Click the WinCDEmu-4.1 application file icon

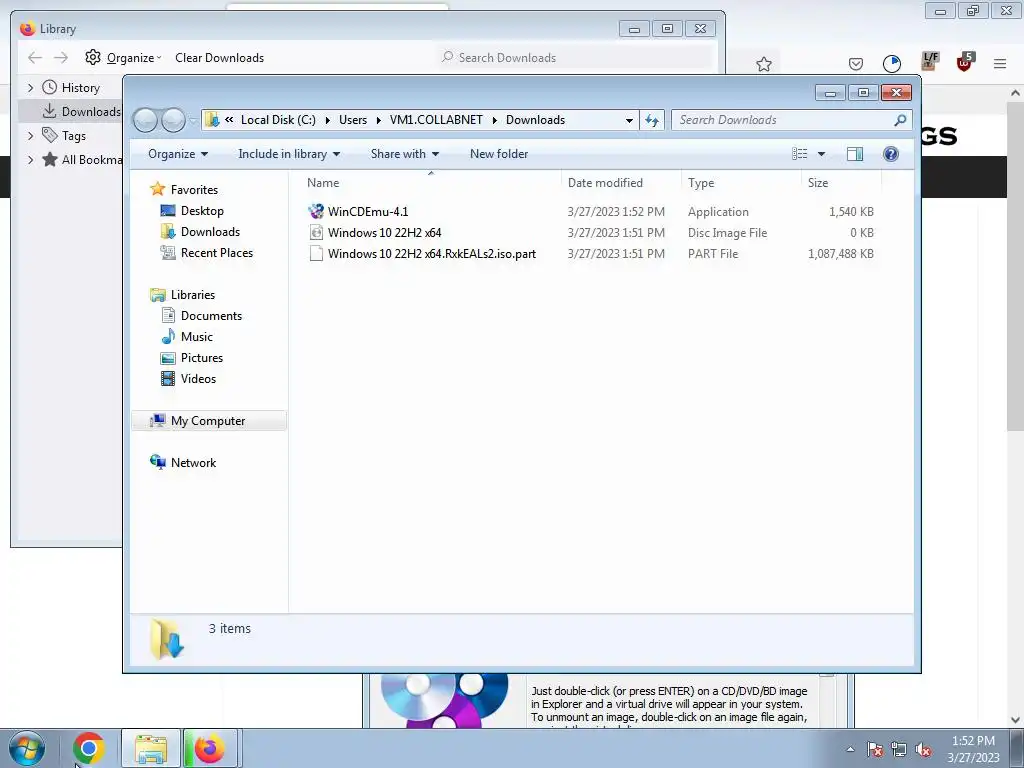tap(316, 212)
